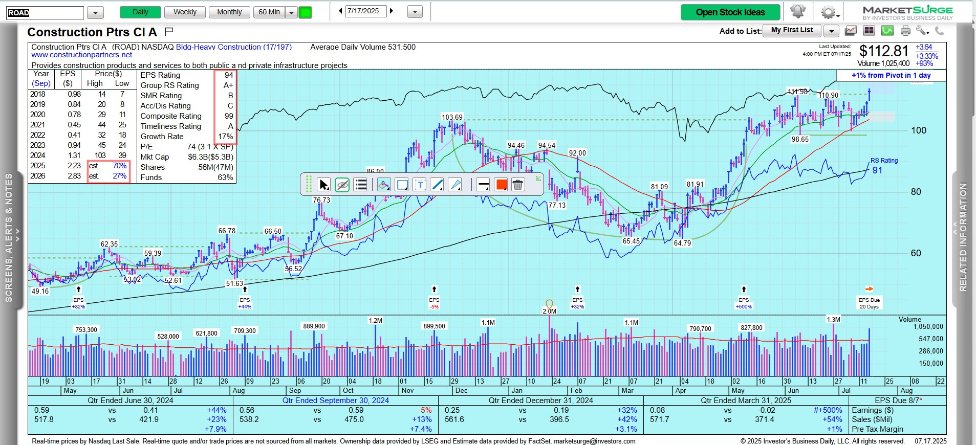Screen dimensions: 976x445
Task: Select the text annotation tool
Action: [x=420, y=184]
